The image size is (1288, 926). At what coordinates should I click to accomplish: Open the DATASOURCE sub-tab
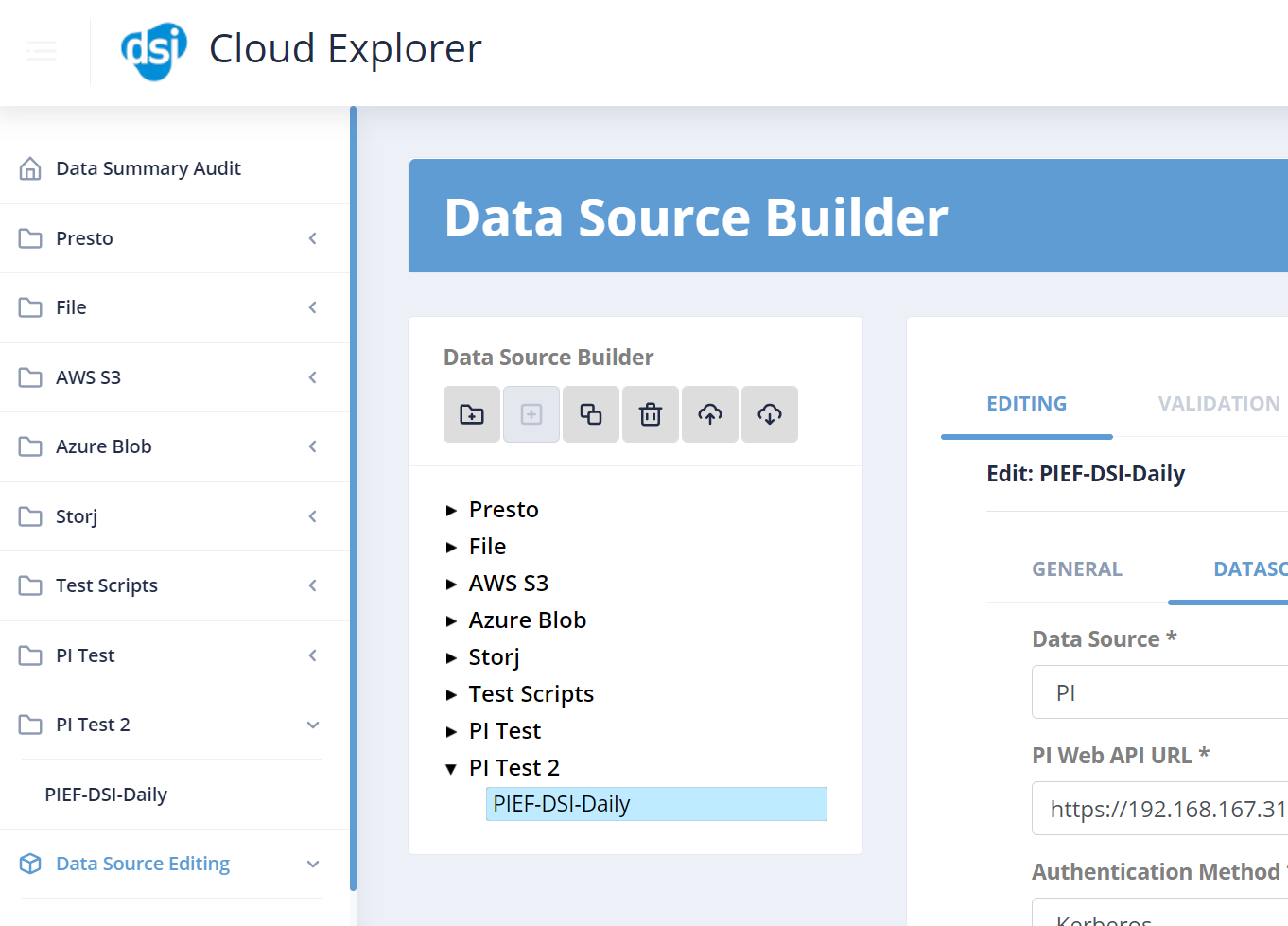pyautogui.click(x=1250, y=569)
